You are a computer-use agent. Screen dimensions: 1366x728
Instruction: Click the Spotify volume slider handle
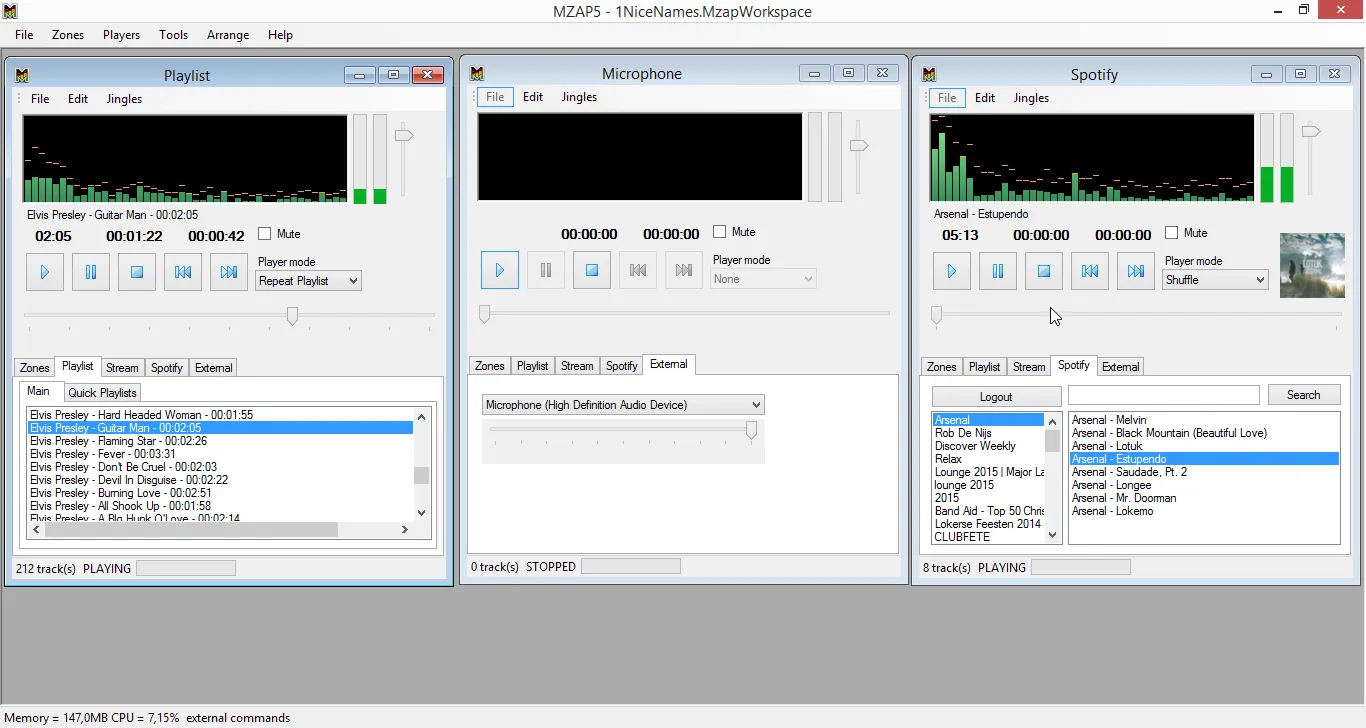click(x=1310, y=131)
